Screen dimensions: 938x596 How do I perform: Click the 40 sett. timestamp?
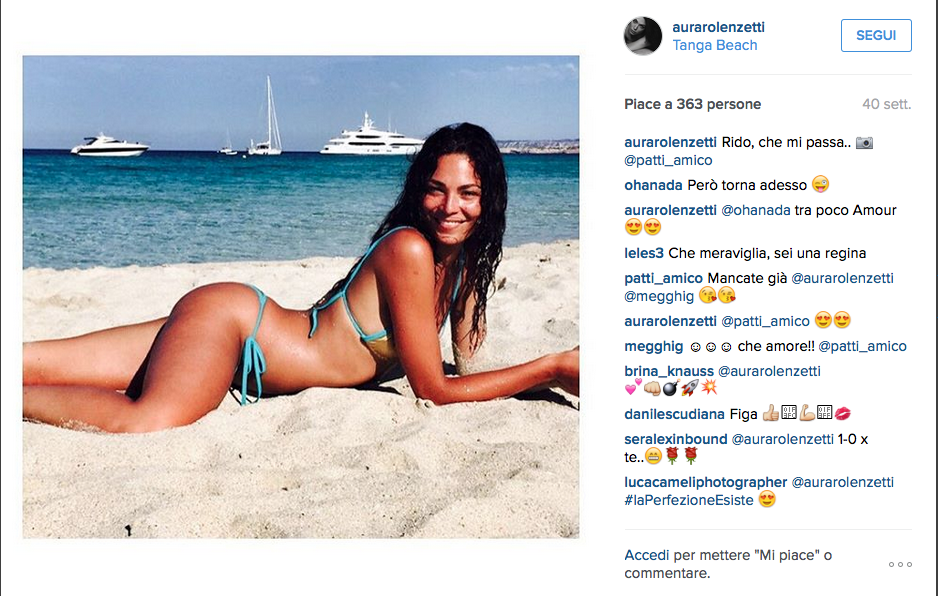887,104
